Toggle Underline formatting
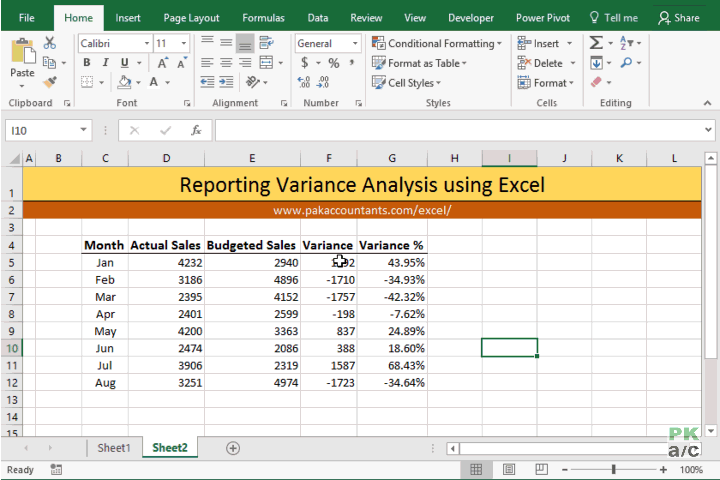The height and width of the screenshot is (480, 720). (x=124, y=62)
